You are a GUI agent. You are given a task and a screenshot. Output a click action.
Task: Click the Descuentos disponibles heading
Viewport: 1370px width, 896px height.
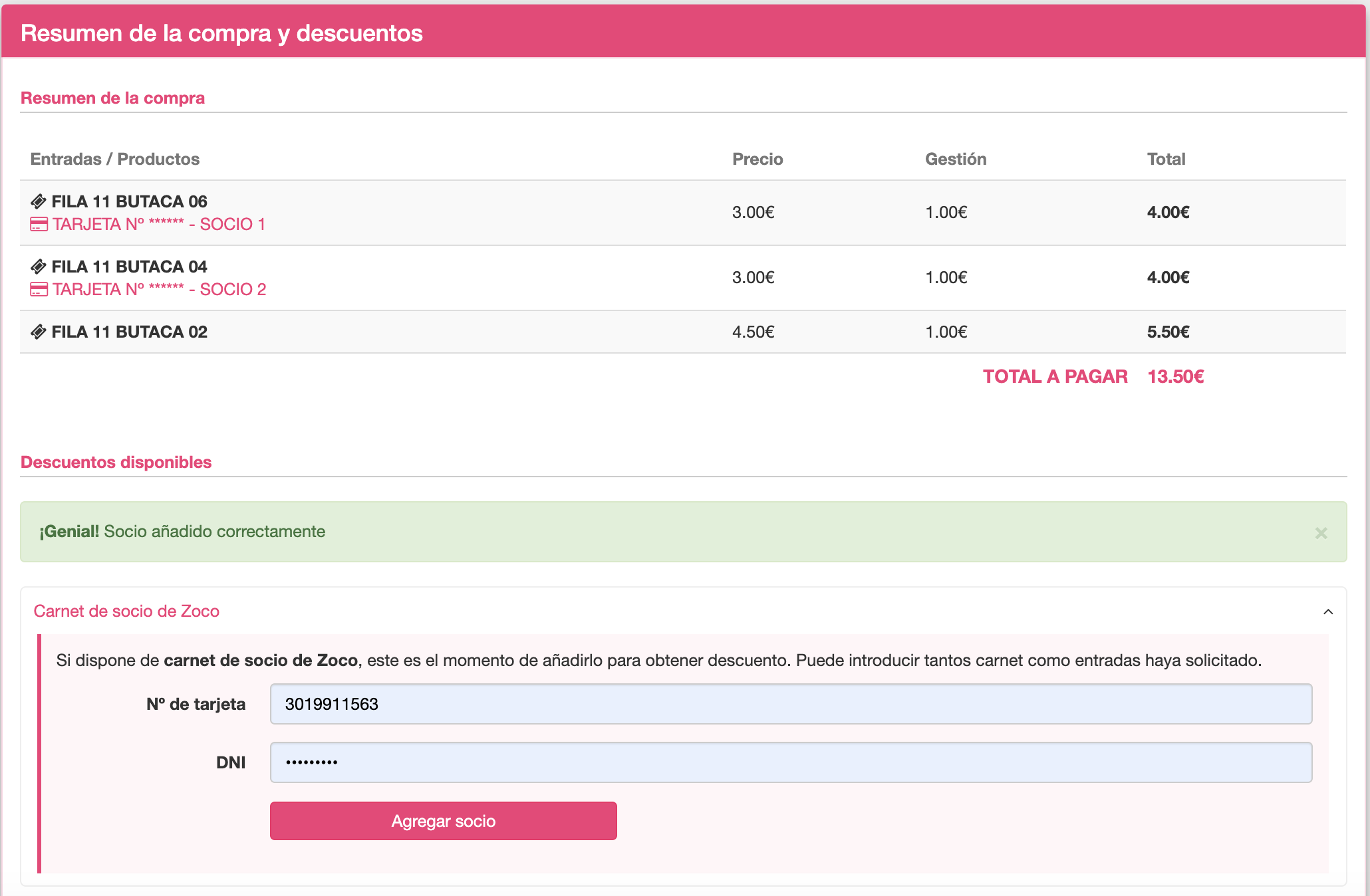click(x=116, y=463)
